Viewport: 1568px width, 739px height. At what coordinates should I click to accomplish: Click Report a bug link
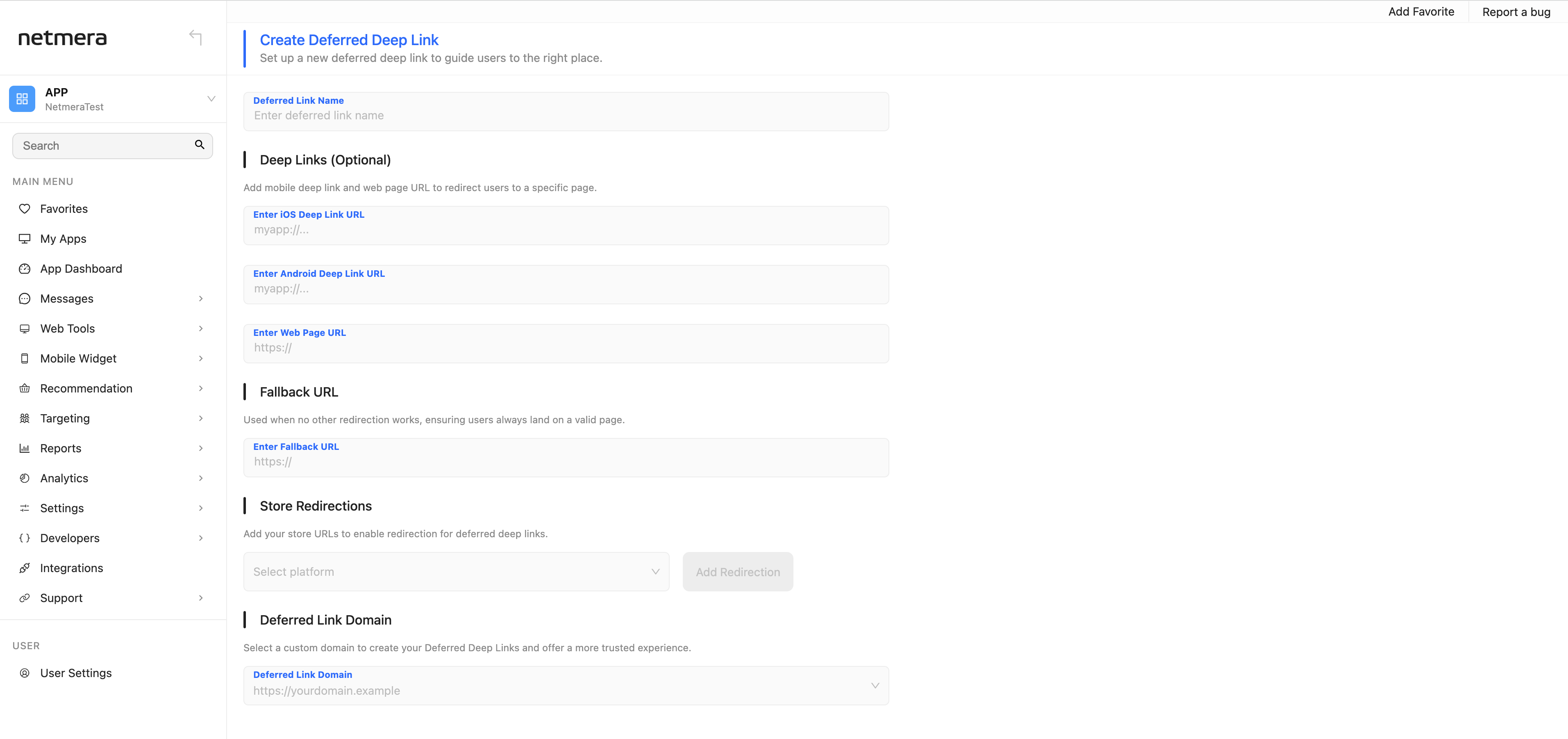[x=1516, y=11]
